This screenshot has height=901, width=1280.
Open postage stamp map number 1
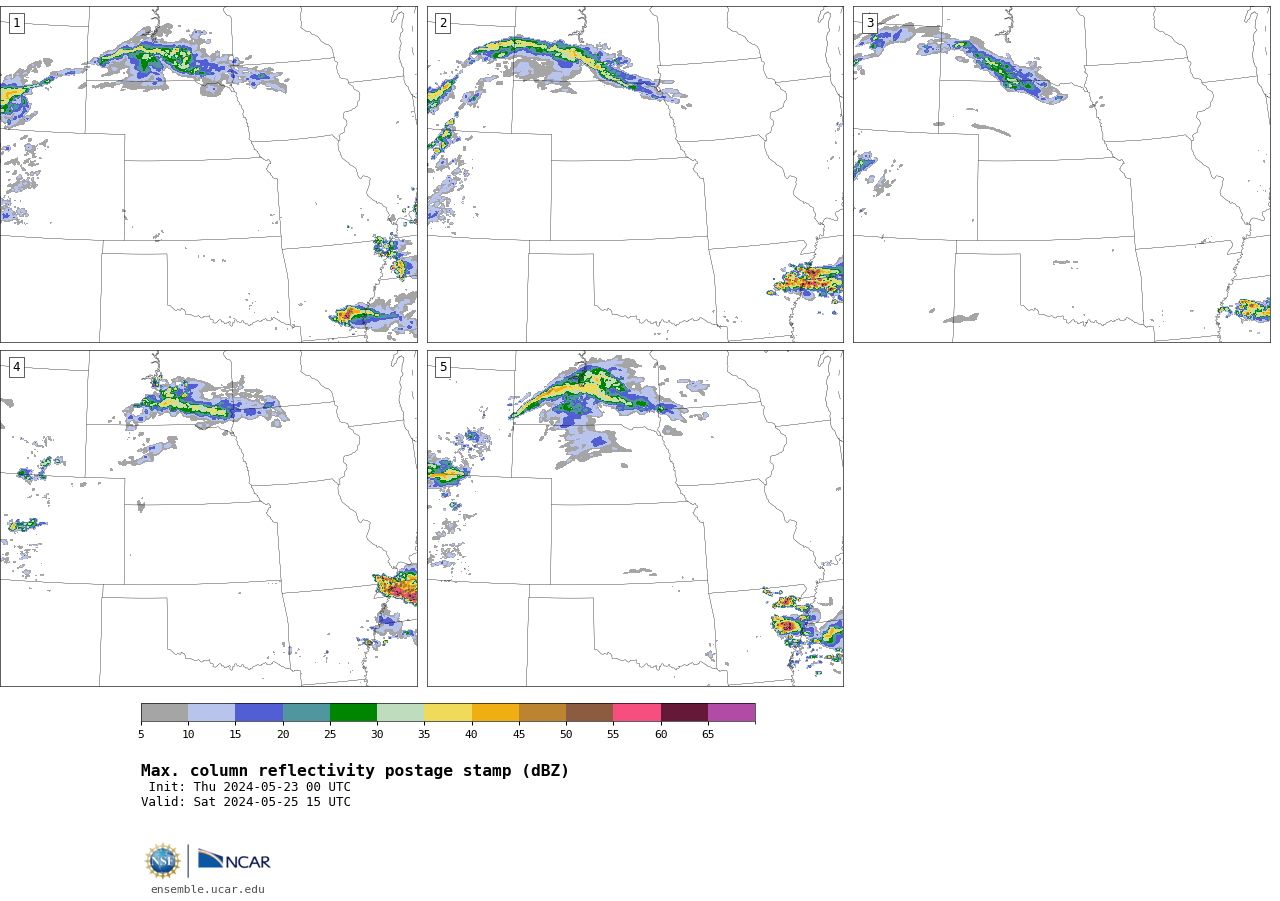click(208, 174)
